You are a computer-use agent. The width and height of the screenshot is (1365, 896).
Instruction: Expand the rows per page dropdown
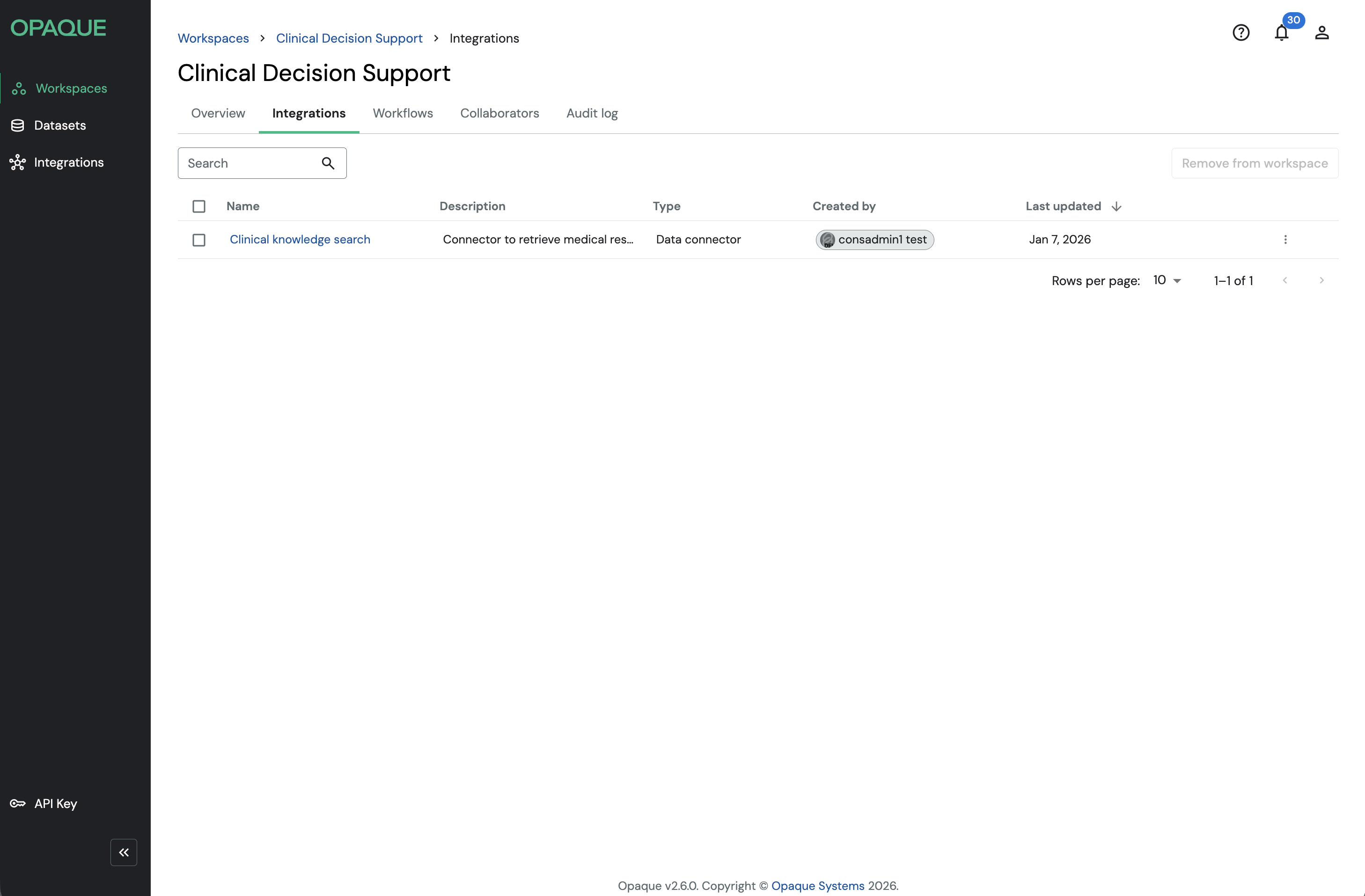1167,280
